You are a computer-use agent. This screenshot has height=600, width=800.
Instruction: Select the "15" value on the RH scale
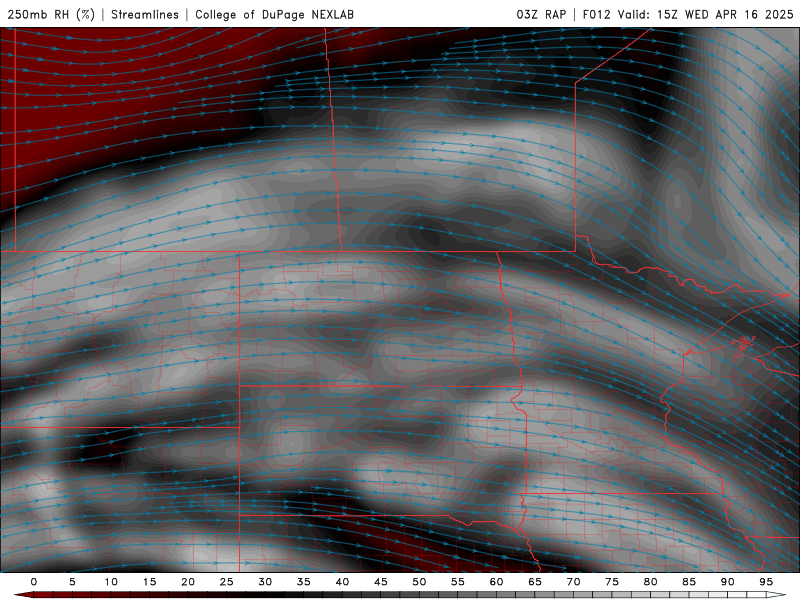149,582
